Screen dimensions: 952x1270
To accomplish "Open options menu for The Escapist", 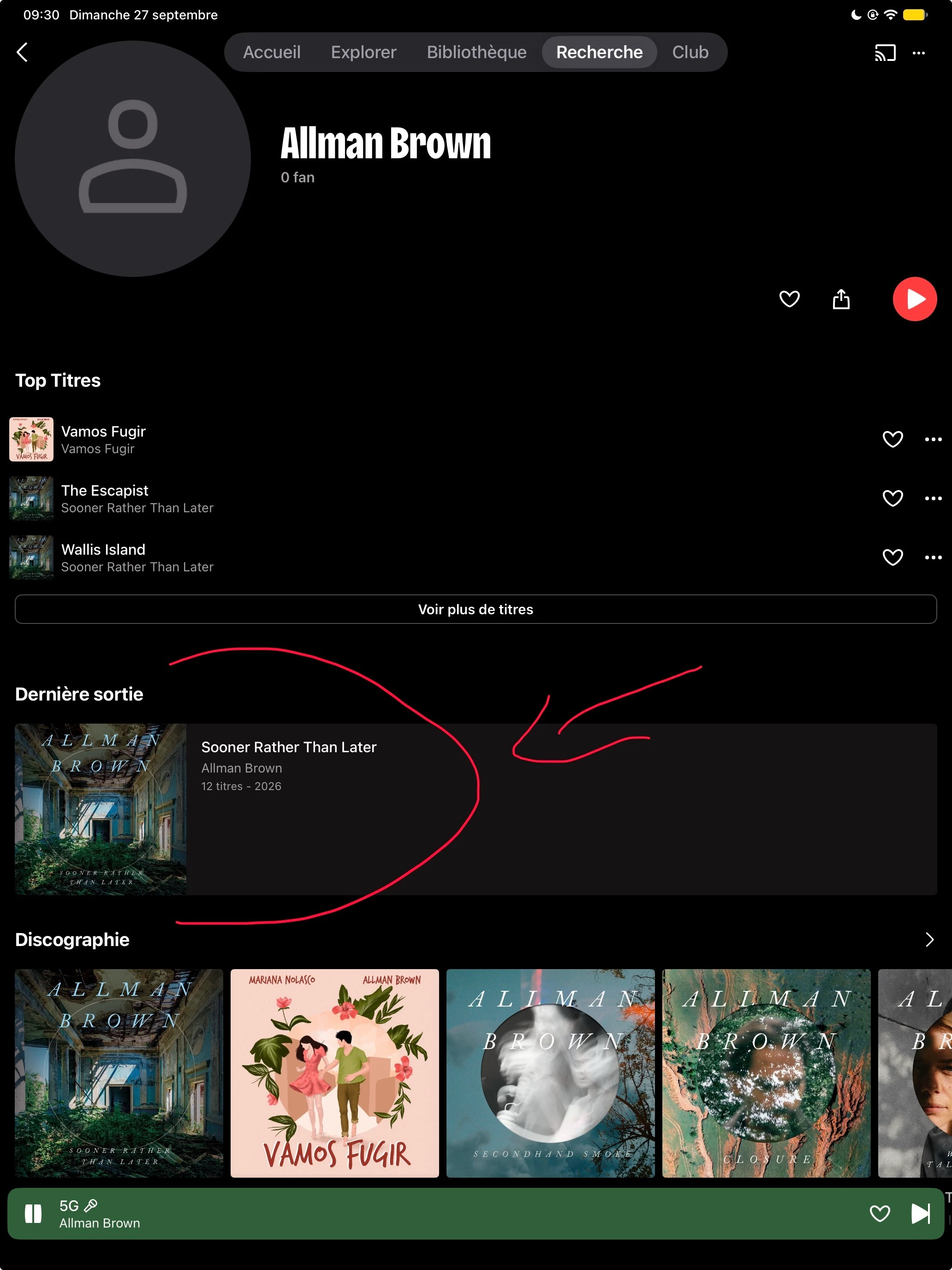I will pos(933,498).
